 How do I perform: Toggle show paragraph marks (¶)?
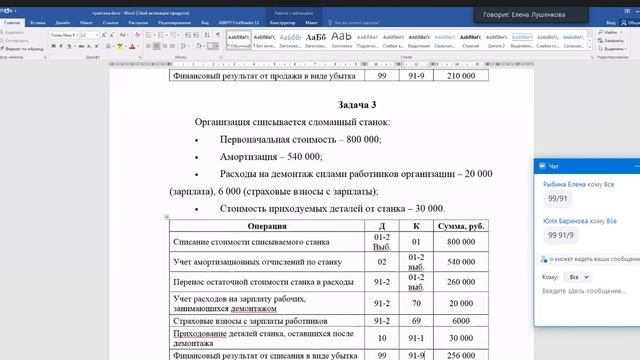point(218,35)
